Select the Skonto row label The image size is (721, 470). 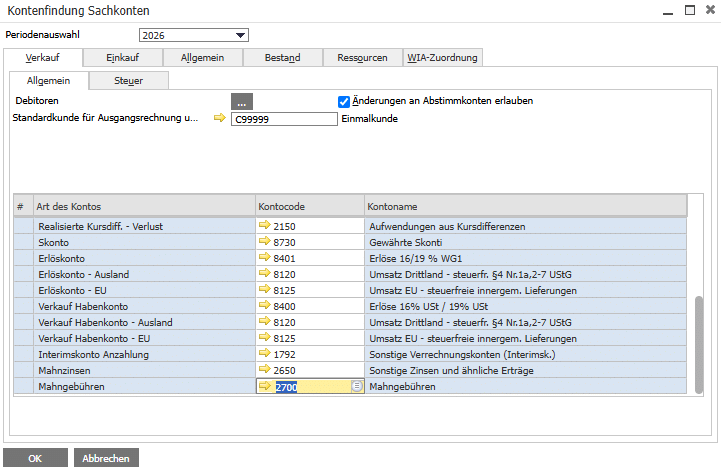click(53, 242)
